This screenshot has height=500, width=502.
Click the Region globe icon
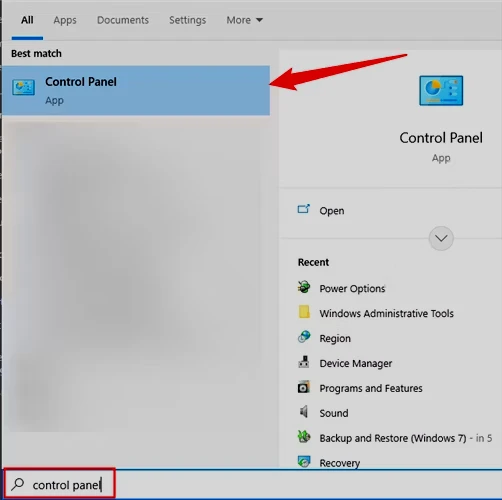(304, 337)
